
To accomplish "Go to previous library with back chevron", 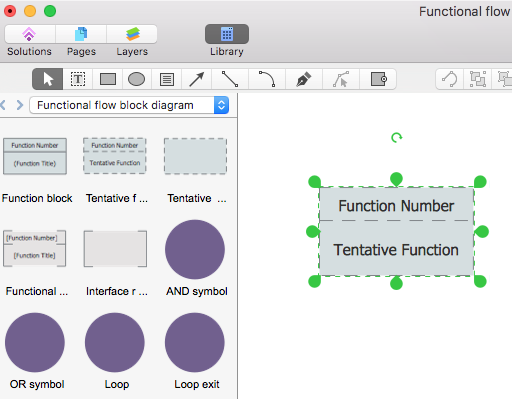I will (3, 105).
